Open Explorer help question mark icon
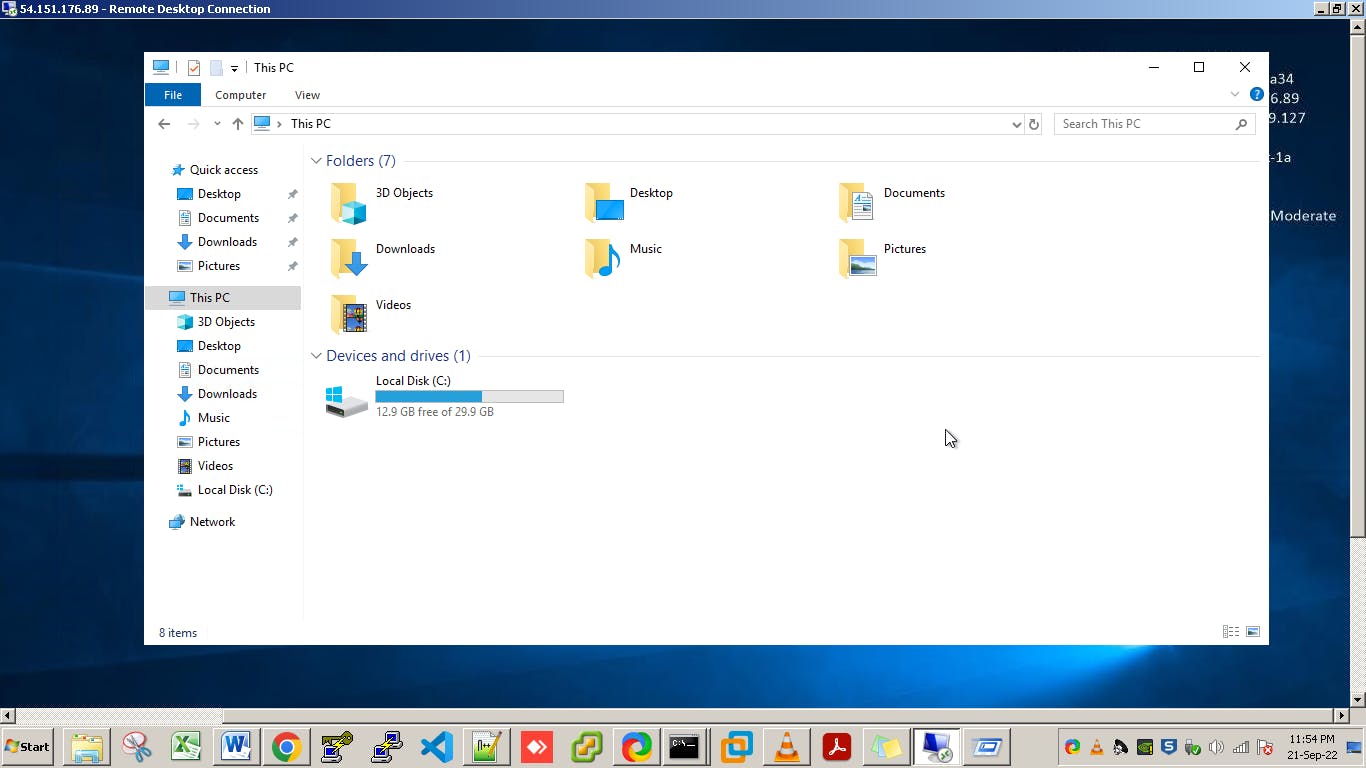Screen dimensions: 1366x768 [1257, 95]
